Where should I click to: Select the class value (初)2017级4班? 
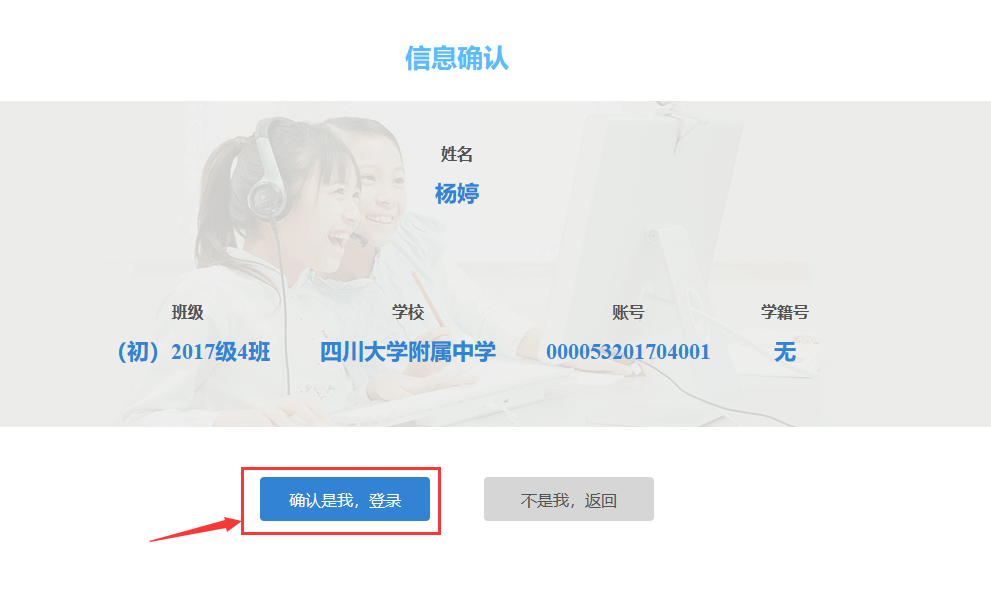[194, 352]
